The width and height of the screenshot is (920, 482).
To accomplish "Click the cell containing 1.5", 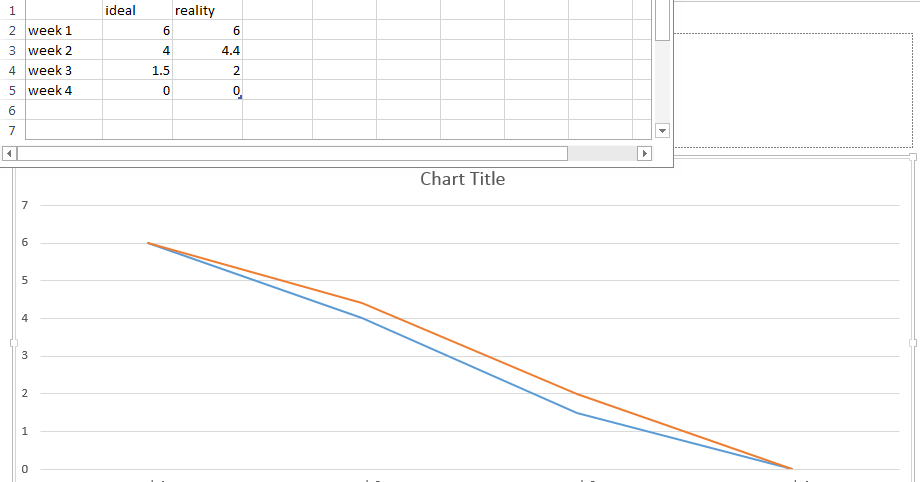I will [137, 70].
